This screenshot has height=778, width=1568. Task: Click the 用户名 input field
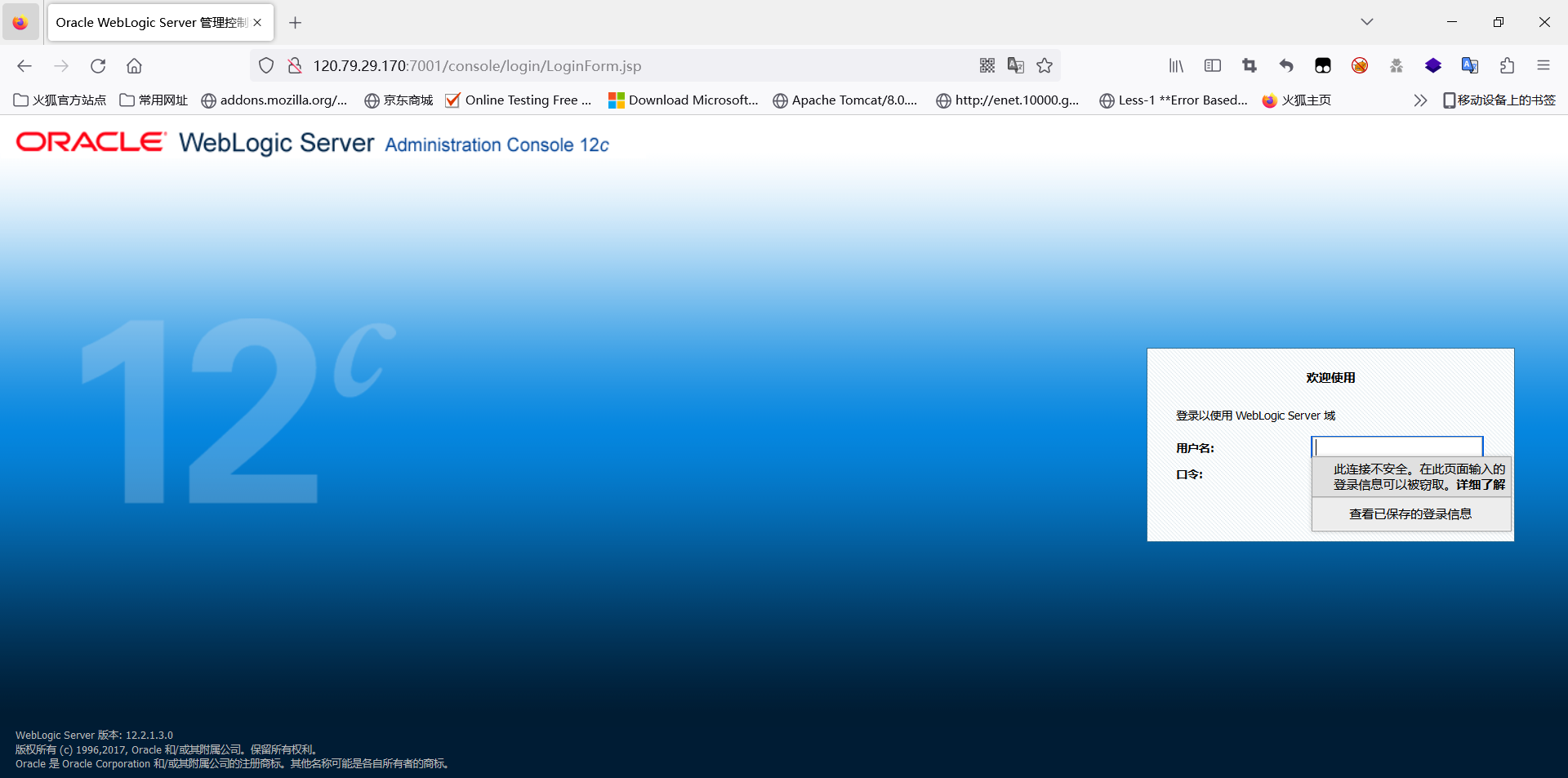point(1396,447)
